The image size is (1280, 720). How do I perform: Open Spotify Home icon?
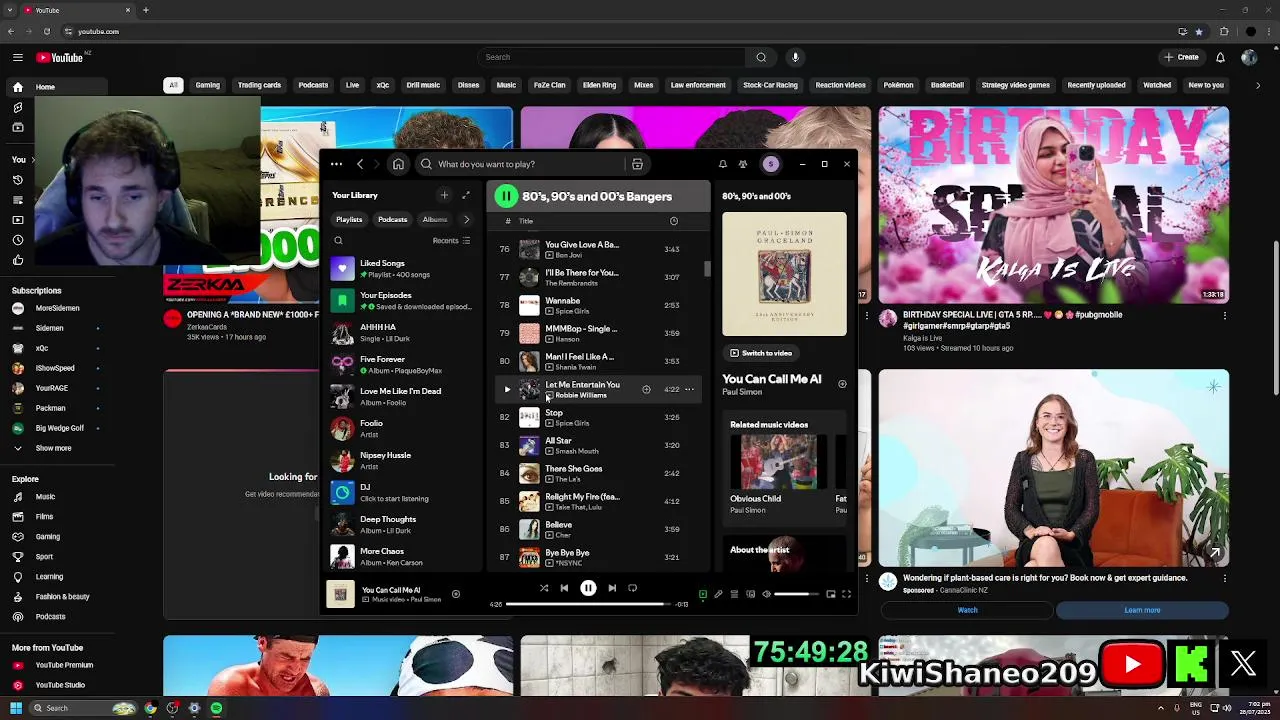coord(398,164)
